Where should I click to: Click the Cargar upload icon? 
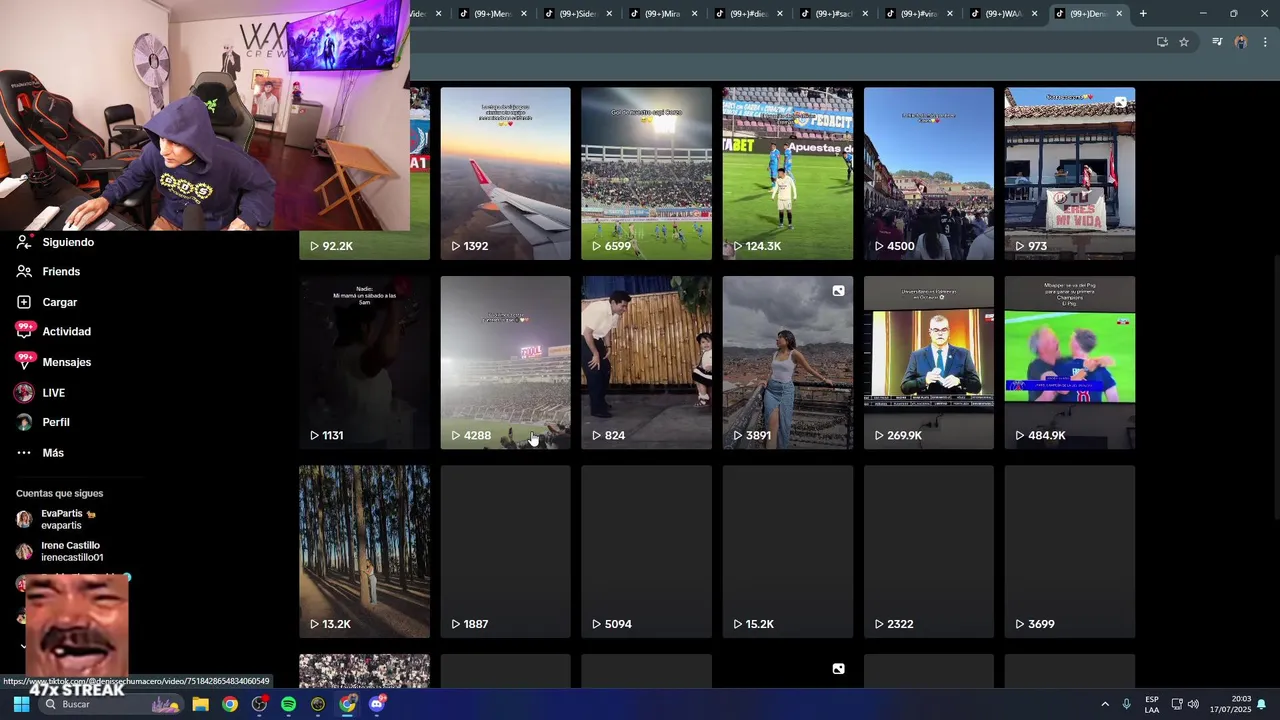click(x=24, y=302)
